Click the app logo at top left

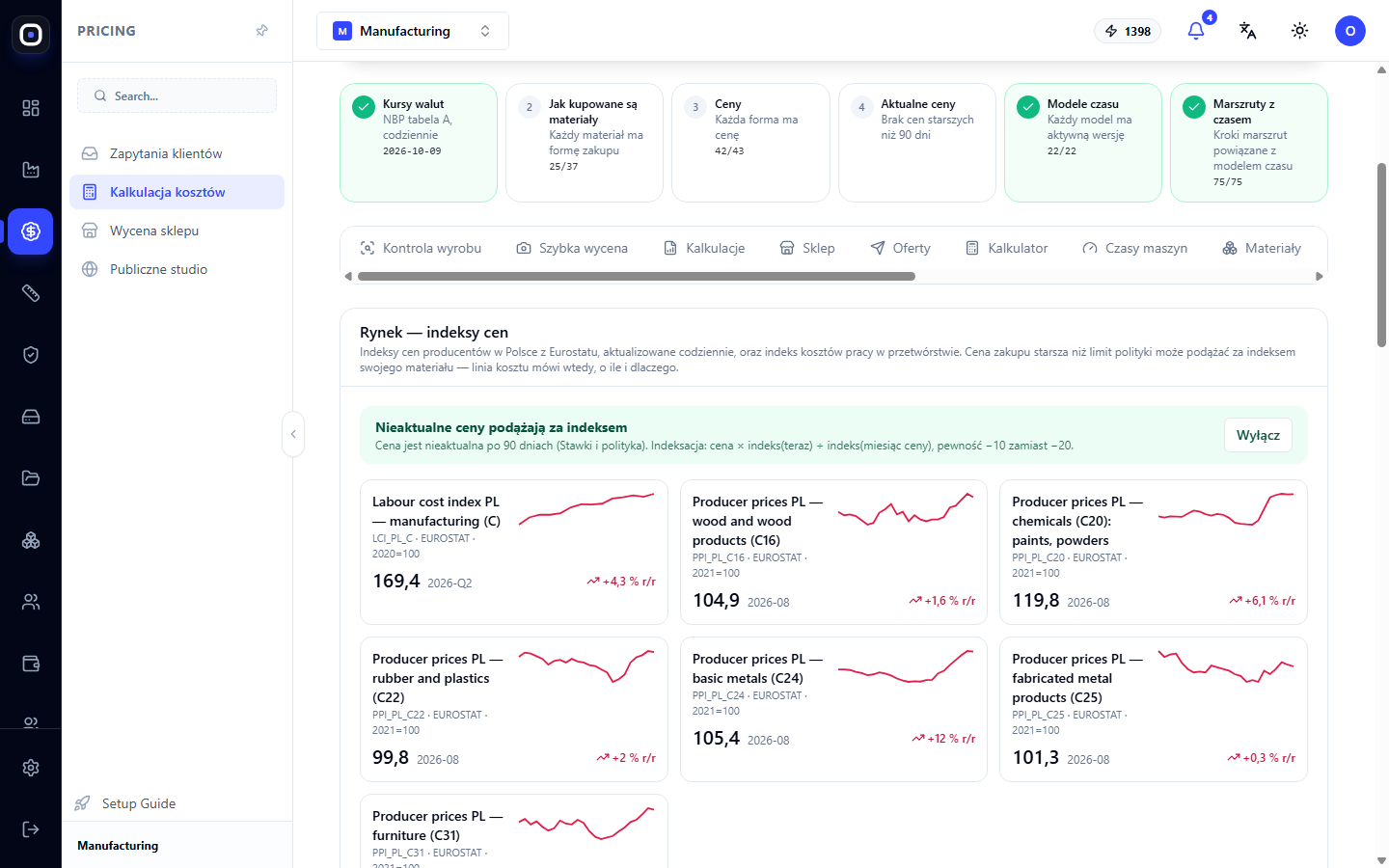point(31,35)
